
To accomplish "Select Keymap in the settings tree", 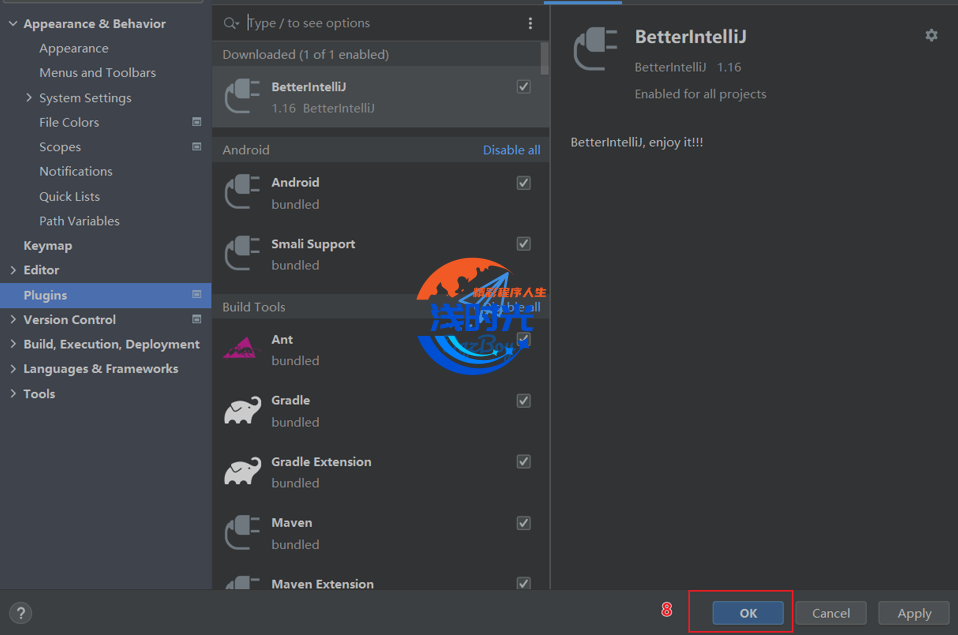I will point(48,245).
